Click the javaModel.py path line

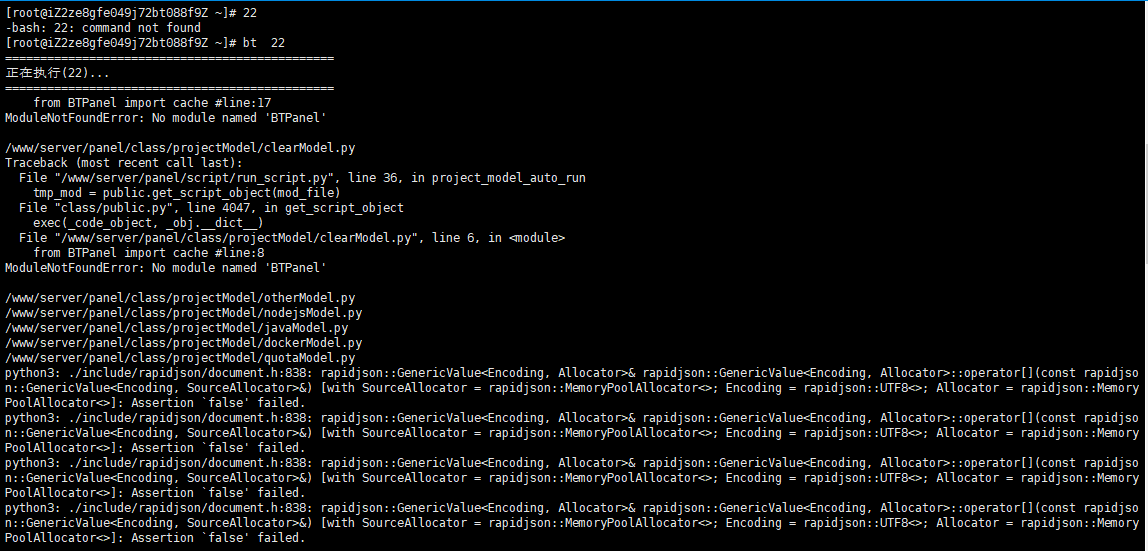point(176,328)
